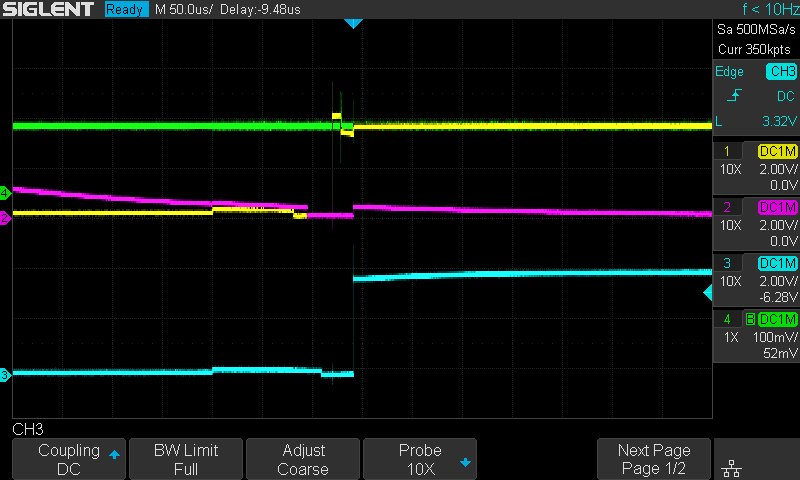Click channel 3 offset -6.28V value
Viewport: 800px width, 480px height.
(x=778, y=297)
